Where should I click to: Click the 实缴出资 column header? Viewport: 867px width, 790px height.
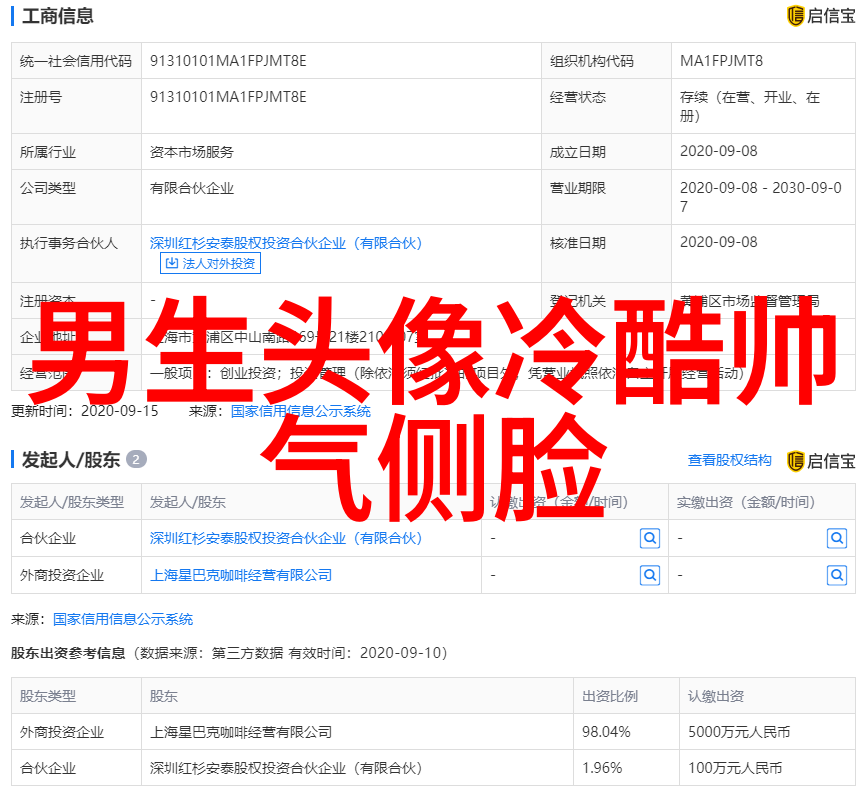746,502
